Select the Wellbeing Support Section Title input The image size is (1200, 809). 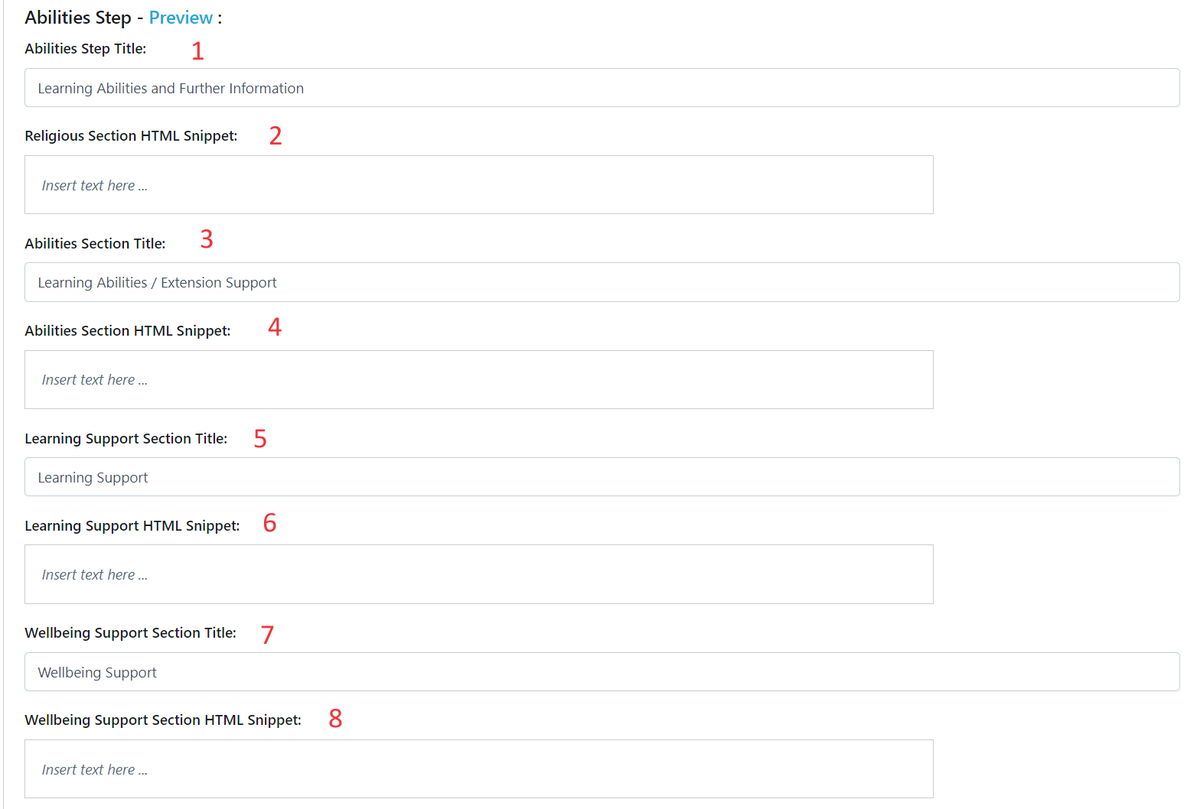tap(602, 672)
